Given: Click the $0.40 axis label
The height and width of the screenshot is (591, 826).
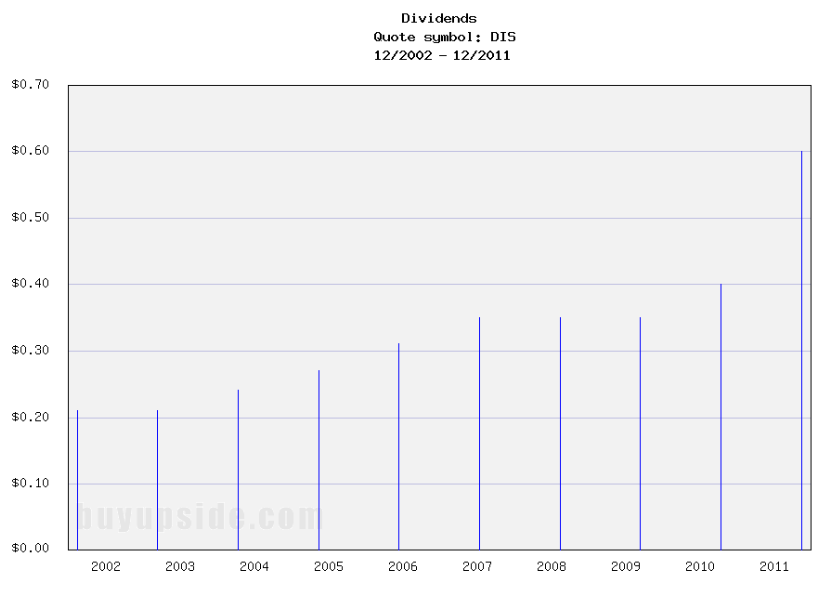Looking at the screenshot, I should 30,283.
